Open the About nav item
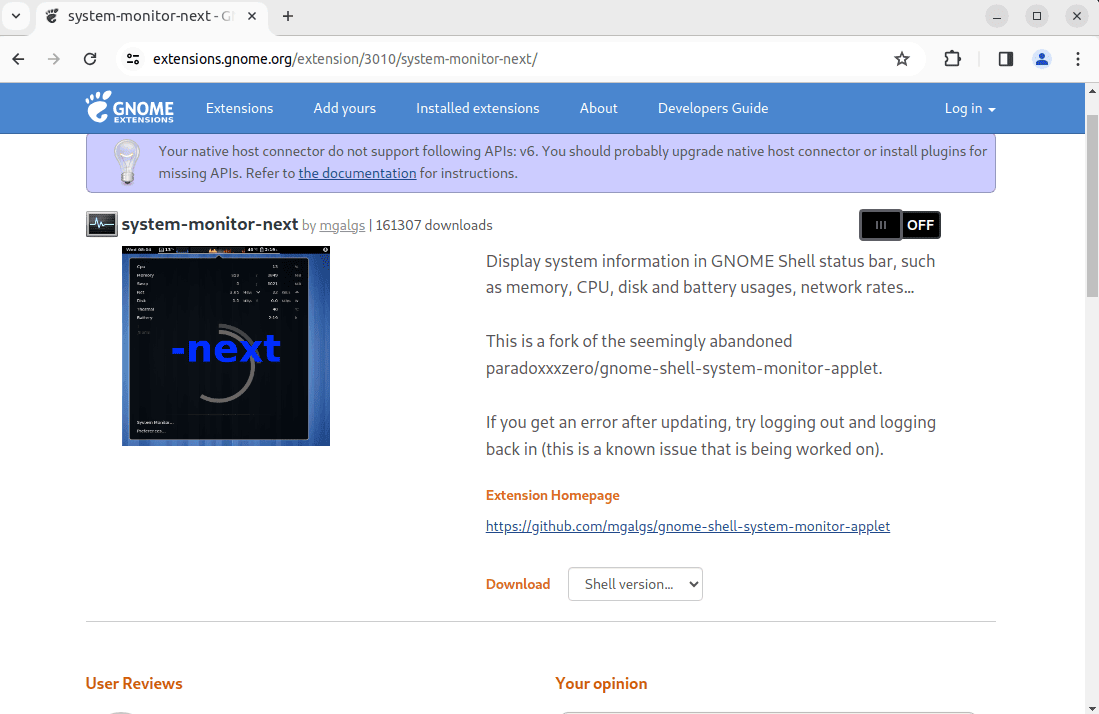The height and width of the screenshot is (714, 1099). [x=599, y=108]
